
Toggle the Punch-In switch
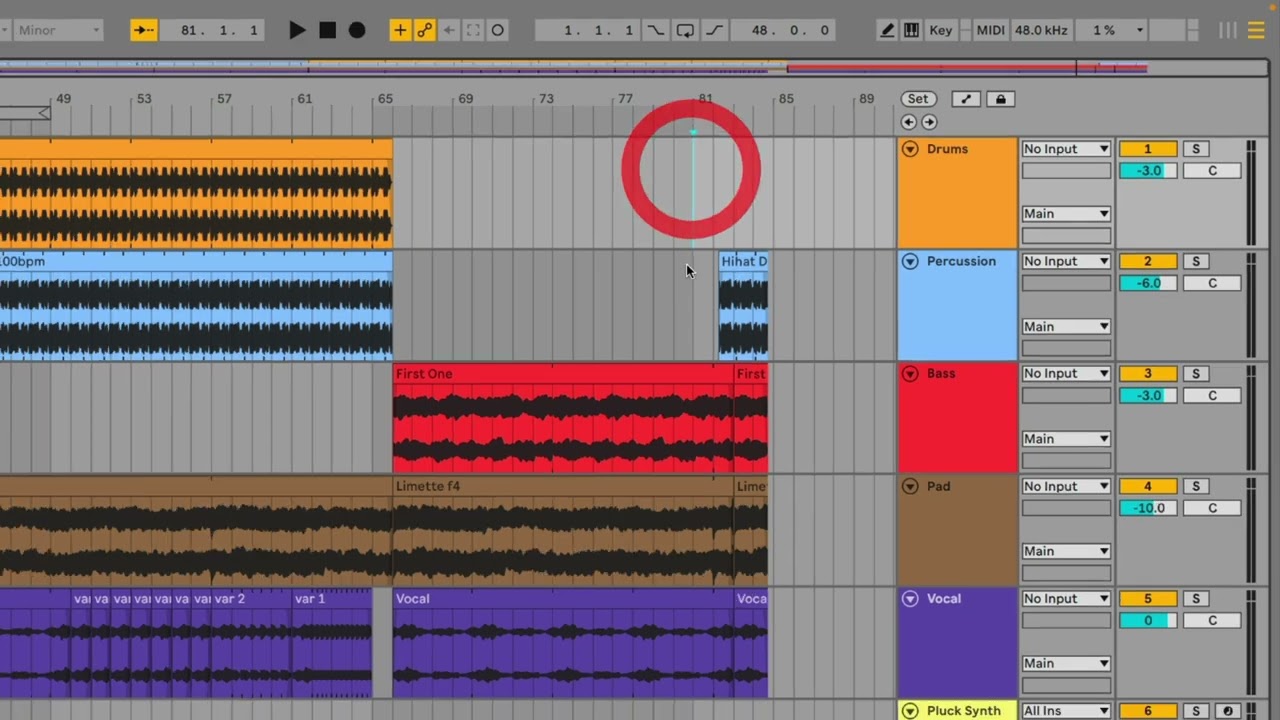click(655, 30)
